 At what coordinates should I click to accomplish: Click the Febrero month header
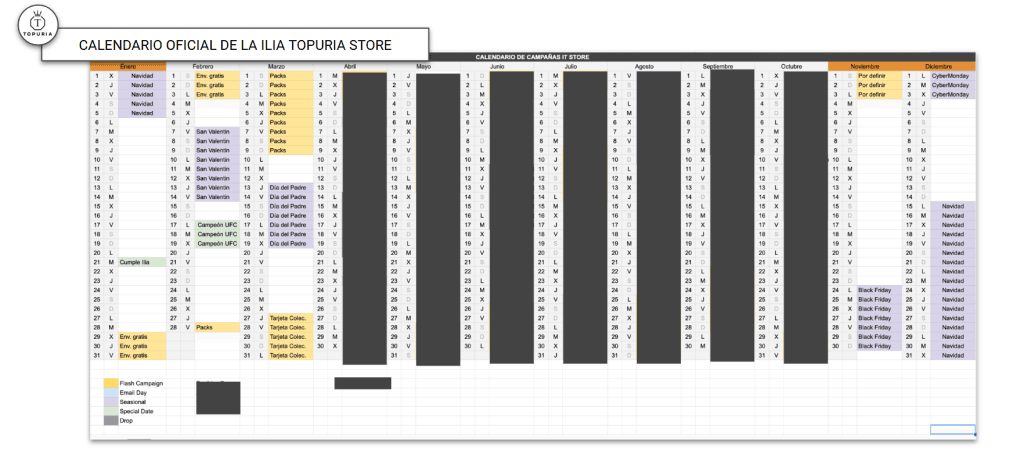click(203, 66)
